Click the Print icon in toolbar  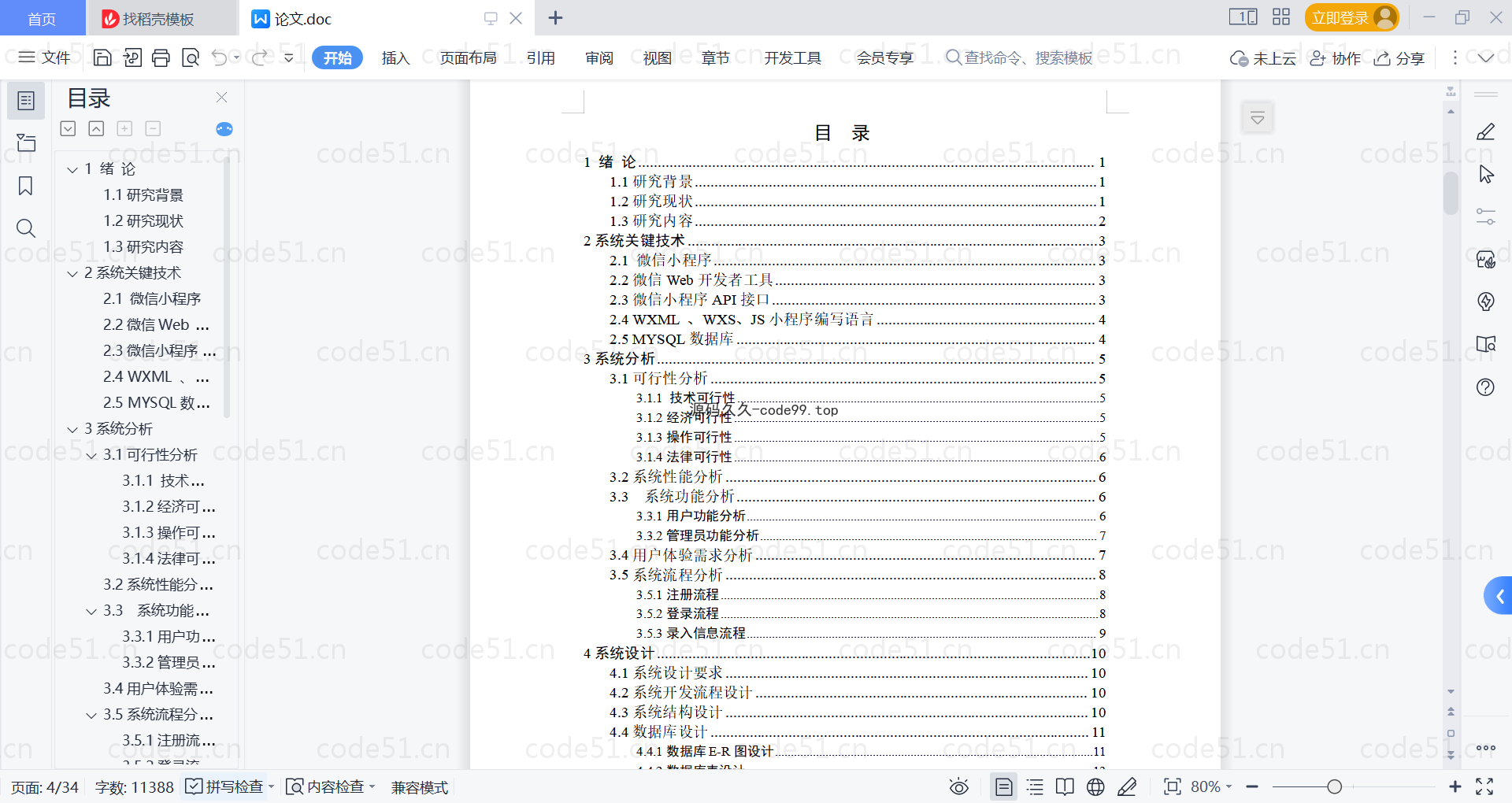(161, 57)
